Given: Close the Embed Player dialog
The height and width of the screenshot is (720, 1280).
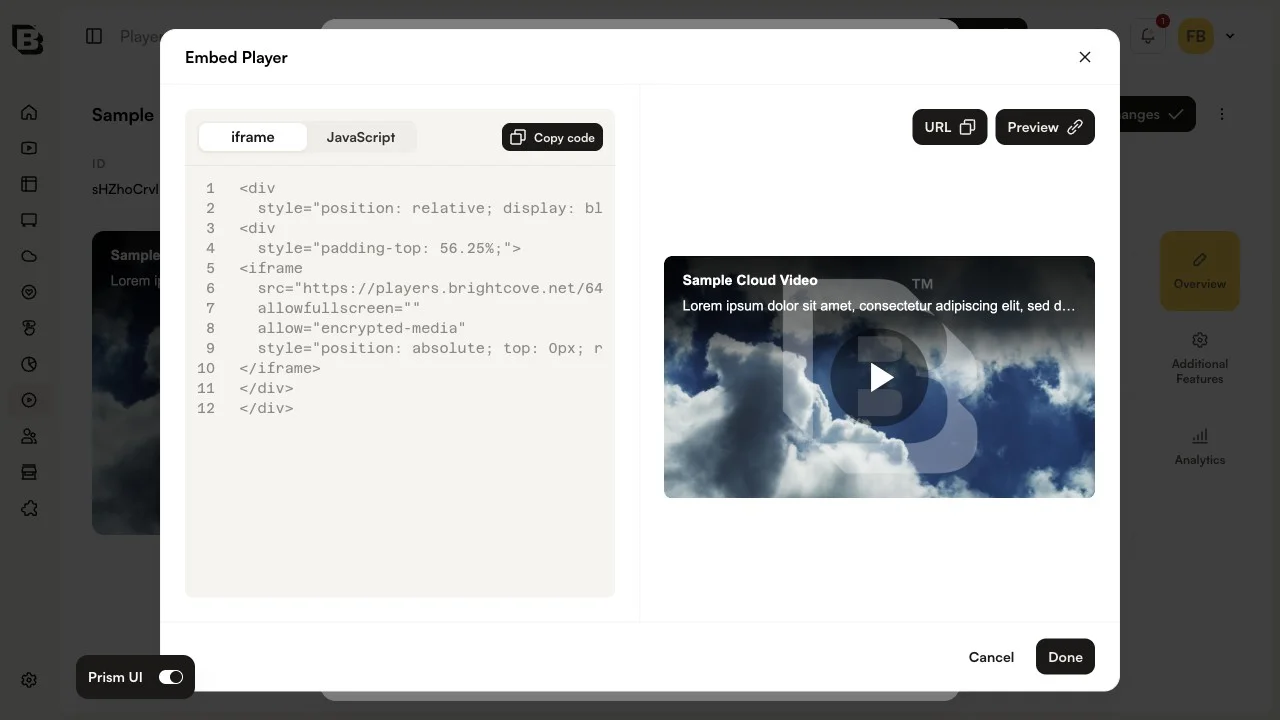Looking at the screenshot, I should tap(1085, 57).
